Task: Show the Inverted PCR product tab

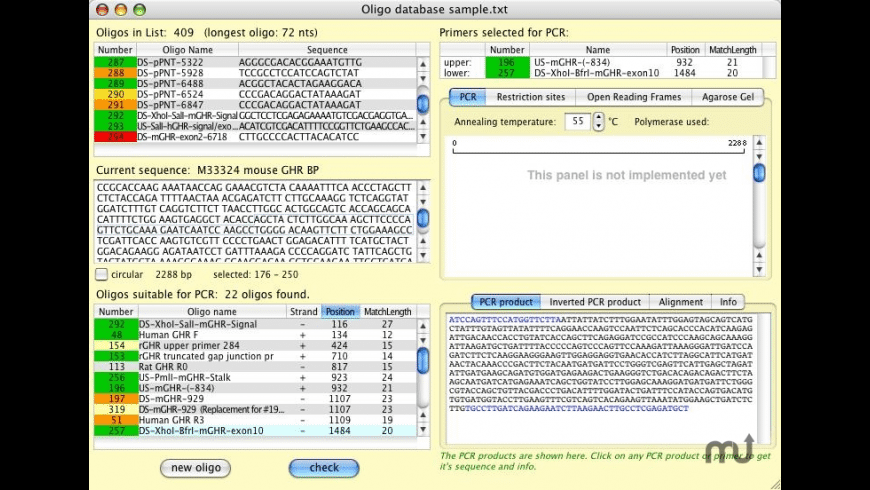Action: click(x=595, y=302)
